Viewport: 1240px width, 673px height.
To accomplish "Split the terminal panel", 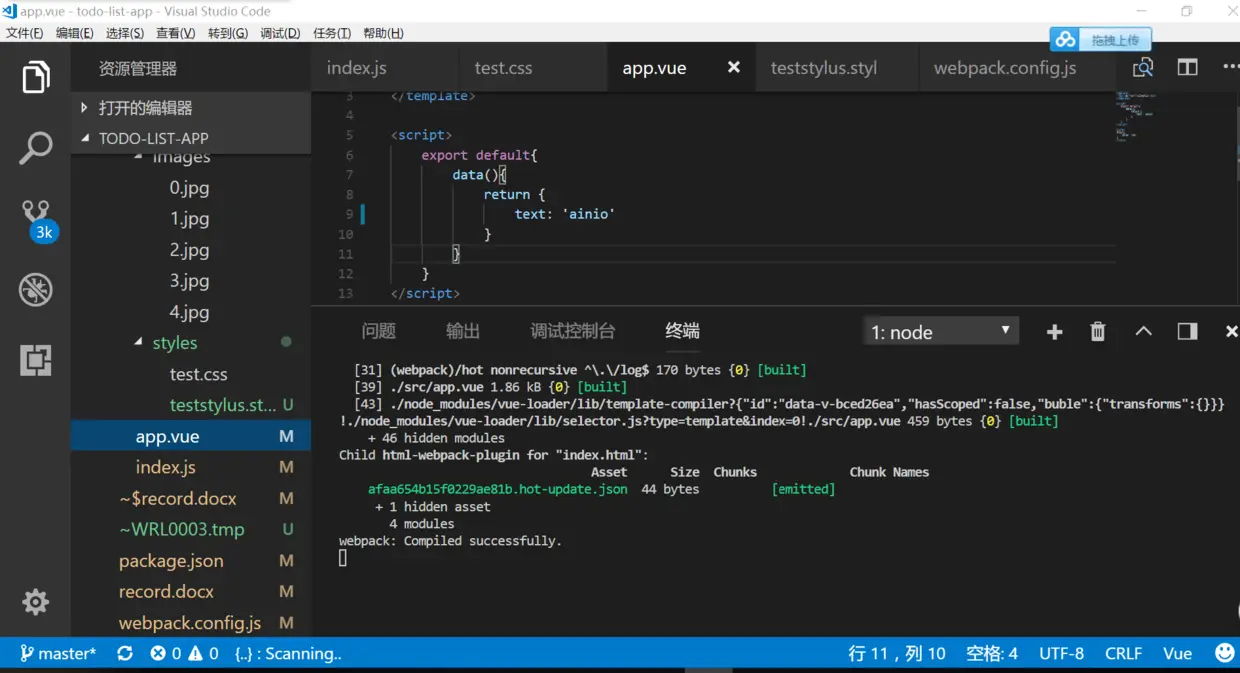I will click(x=1186, y=331).
